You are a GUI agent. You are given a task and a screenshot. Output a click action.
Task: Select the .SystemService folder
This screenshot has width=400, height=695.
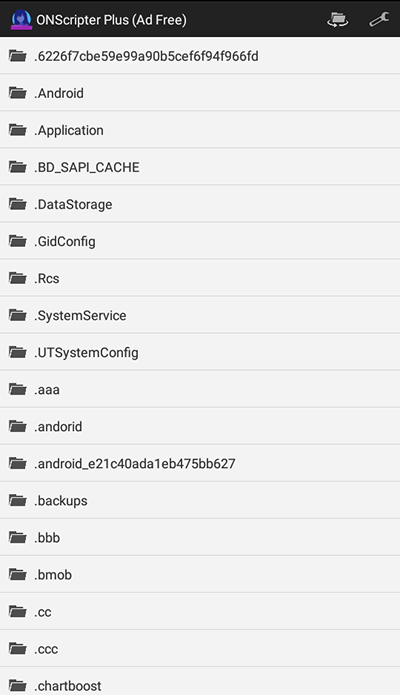pyautogui.click(x=200, y=316)
